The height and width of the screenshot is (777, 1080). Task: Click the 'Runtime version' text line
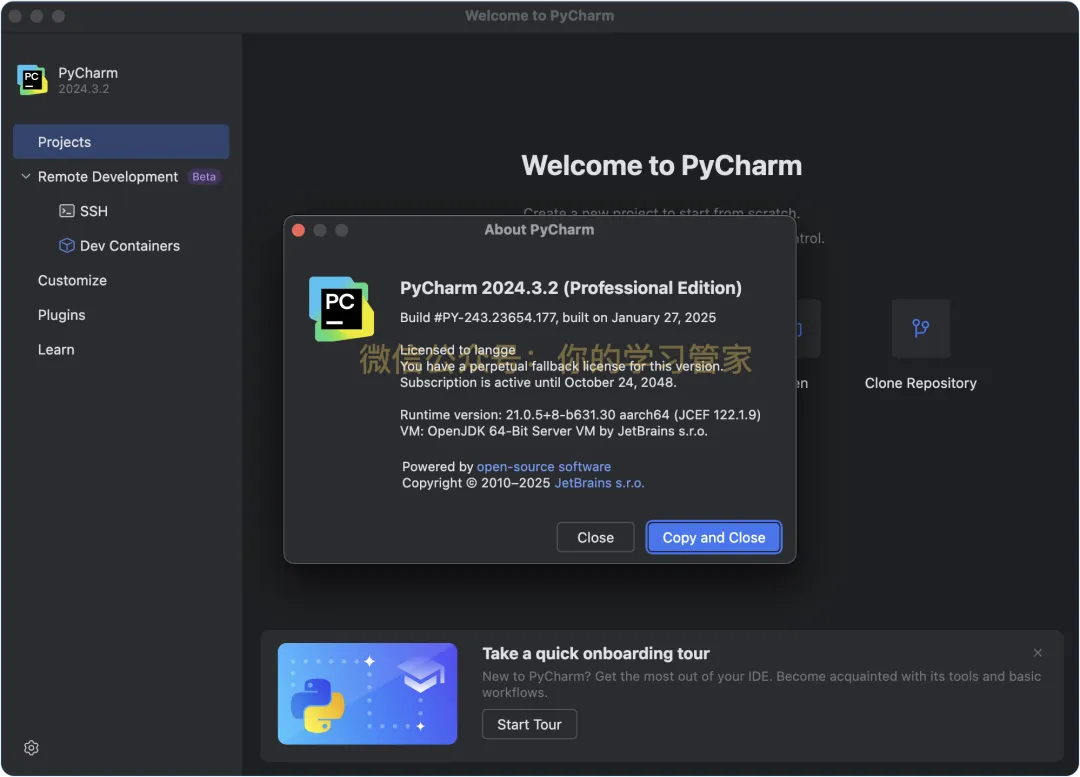click(580, 415)
